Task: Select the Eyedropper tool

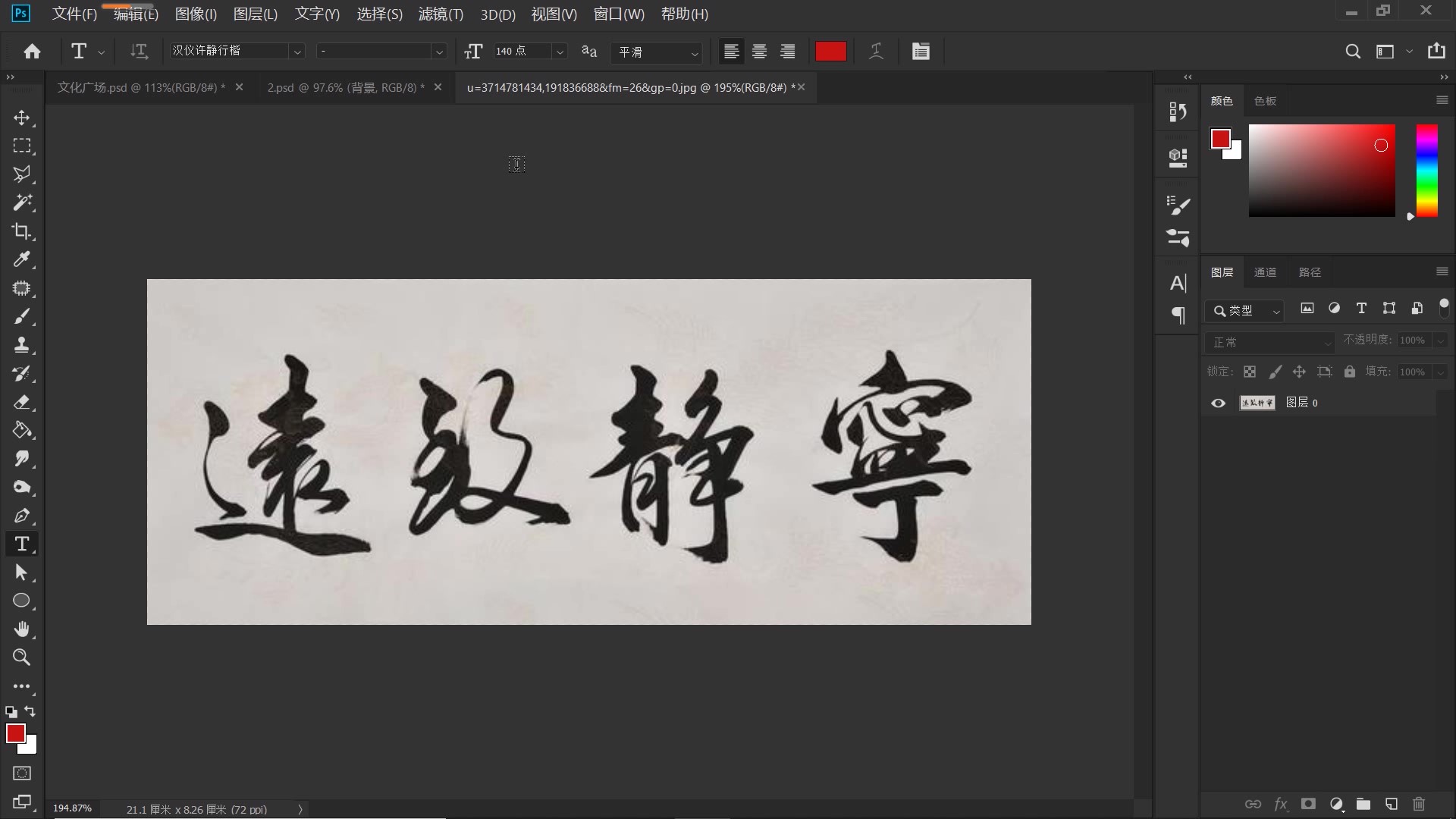Action: pos(22,259)
